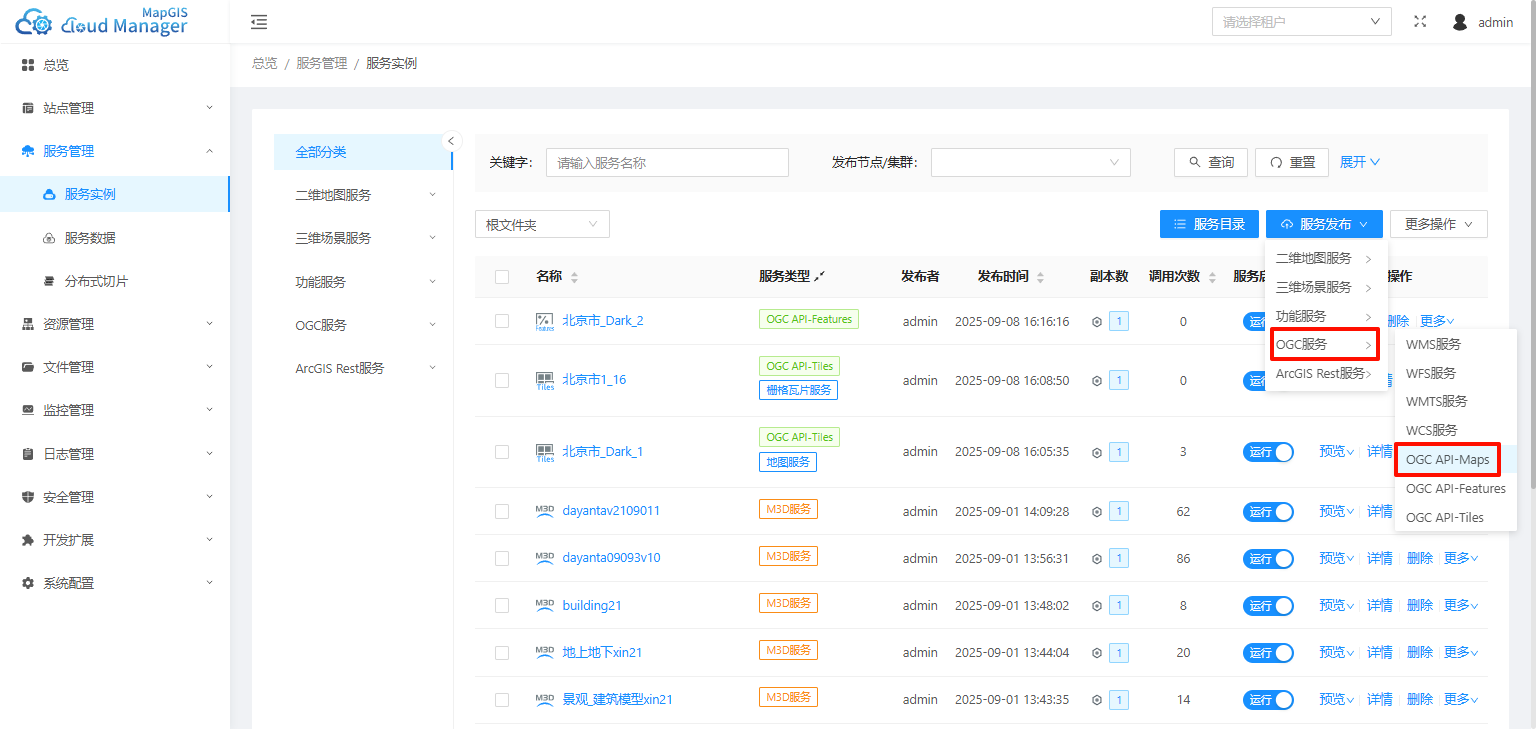The height and width of the screenshot is (729, 1536).
Task: Click the fullscreen toggle icon
Action: point(1420,22)
